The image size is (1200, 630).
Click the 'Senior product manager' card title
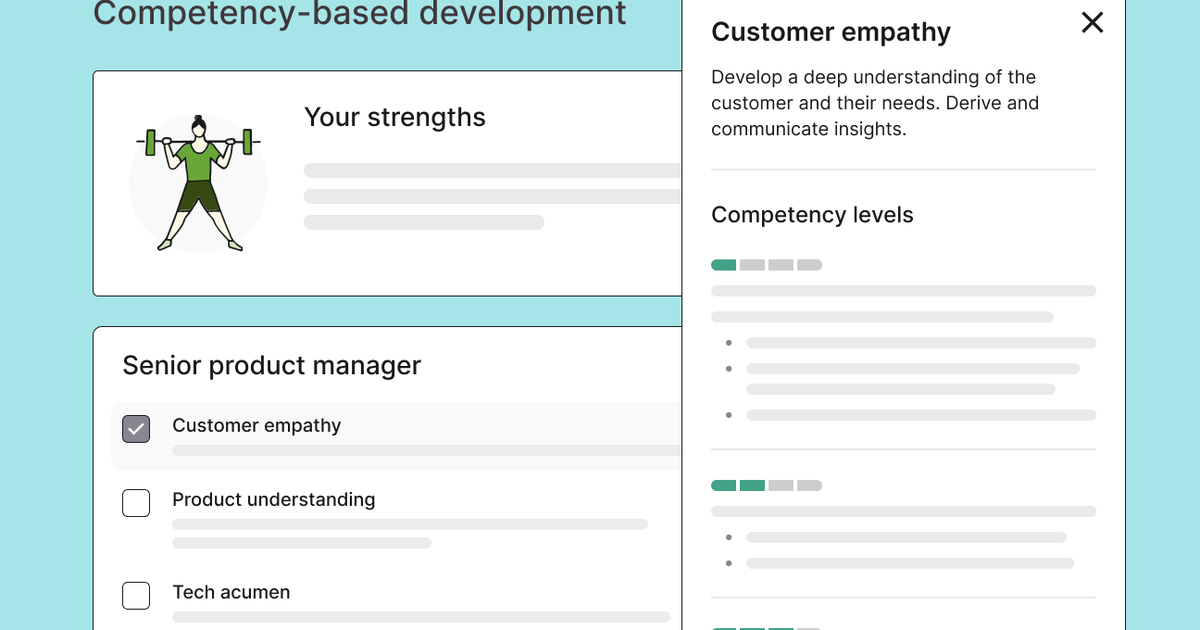click(x=271, y=365)
